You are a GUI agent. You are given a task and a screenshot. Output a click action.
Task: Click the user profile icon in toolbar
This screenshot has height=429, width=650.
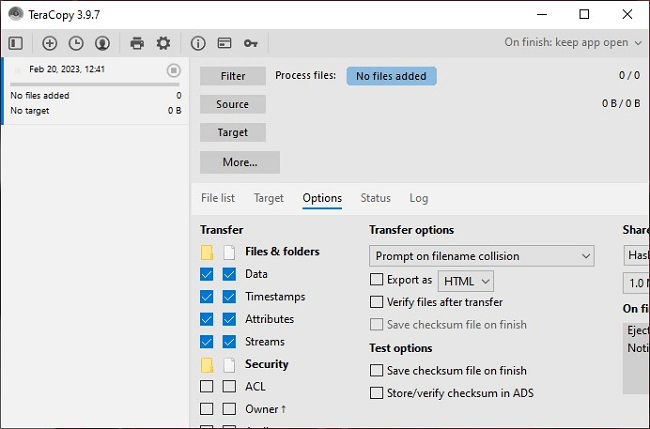click(102, 43)
